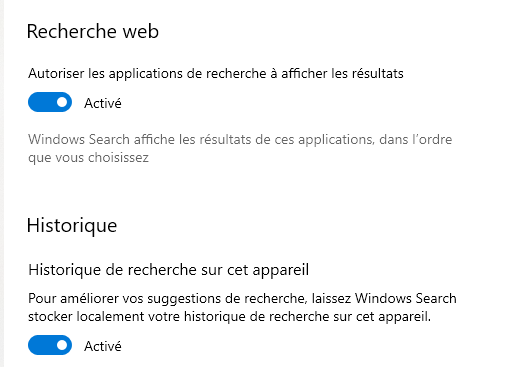This screenshot has width=518, height=367.
Task: Click the Activé label under Recherche web
Action: pos(103,103)
